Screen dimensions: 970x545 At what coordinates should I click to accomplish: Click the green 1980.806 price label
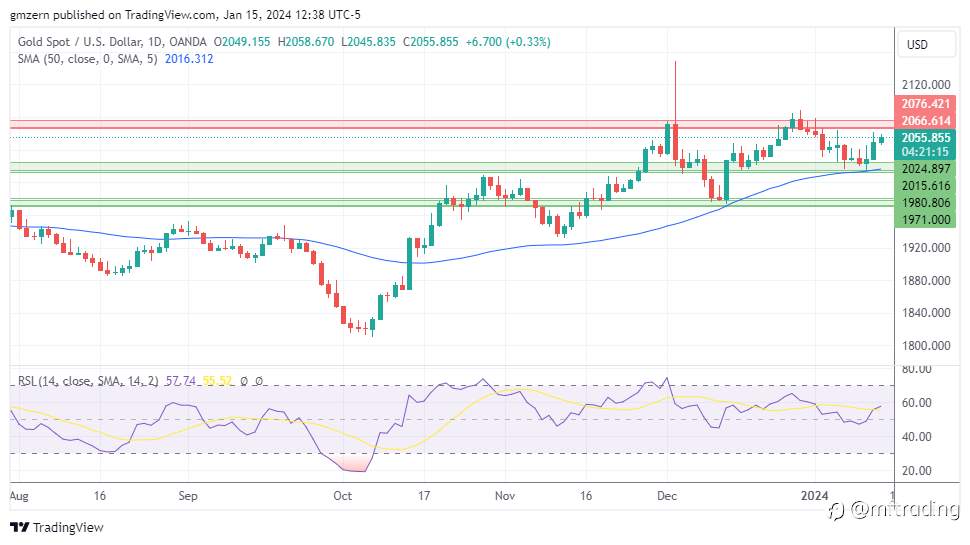point(925,202)
